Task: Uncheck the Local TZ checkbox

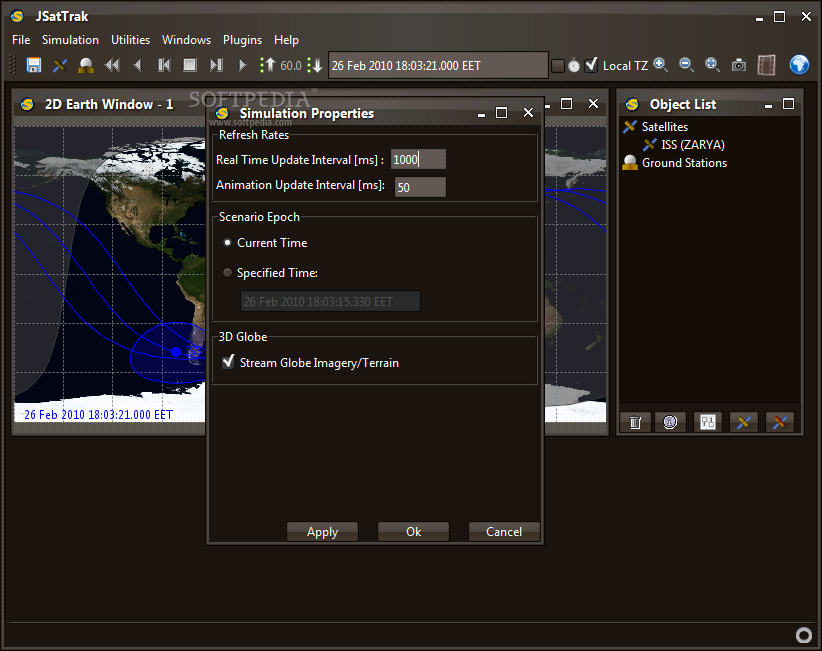Action: [591, 66]
